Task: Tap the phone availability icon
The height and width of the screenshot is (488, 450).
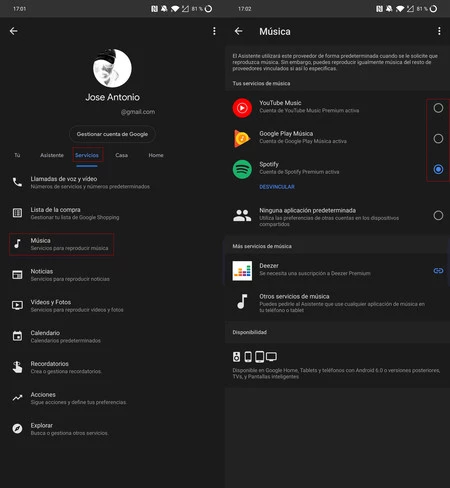Action: pyautogui.click(x=248, y=357)
